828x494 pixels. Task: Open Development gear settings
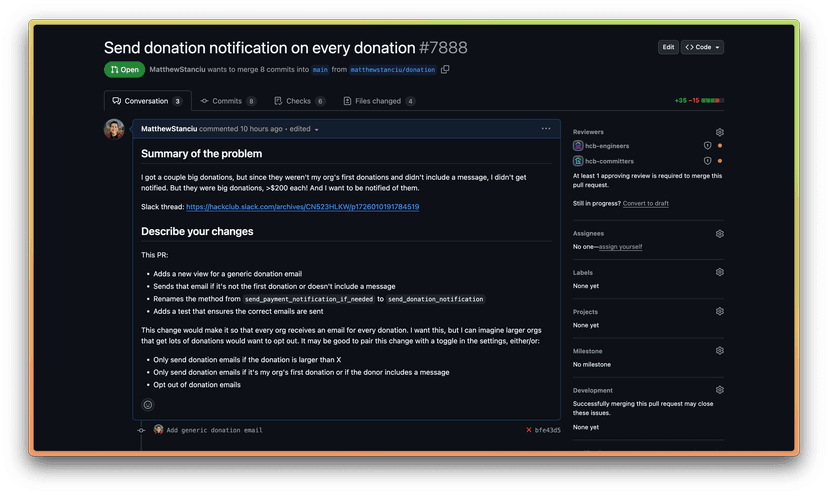719,390
